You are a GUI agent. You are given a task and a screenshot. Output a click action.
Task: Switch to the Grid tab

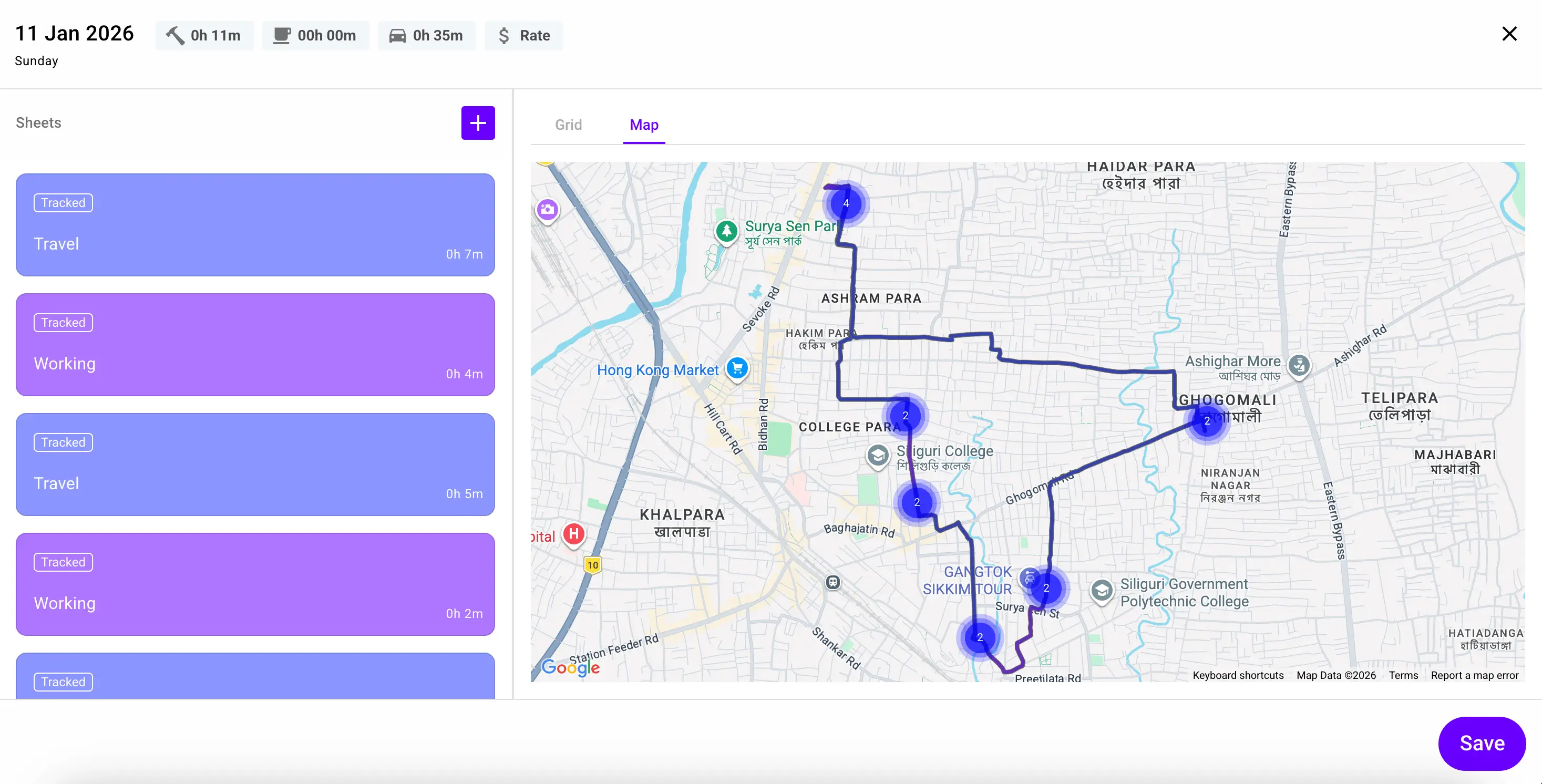point(568,125)
